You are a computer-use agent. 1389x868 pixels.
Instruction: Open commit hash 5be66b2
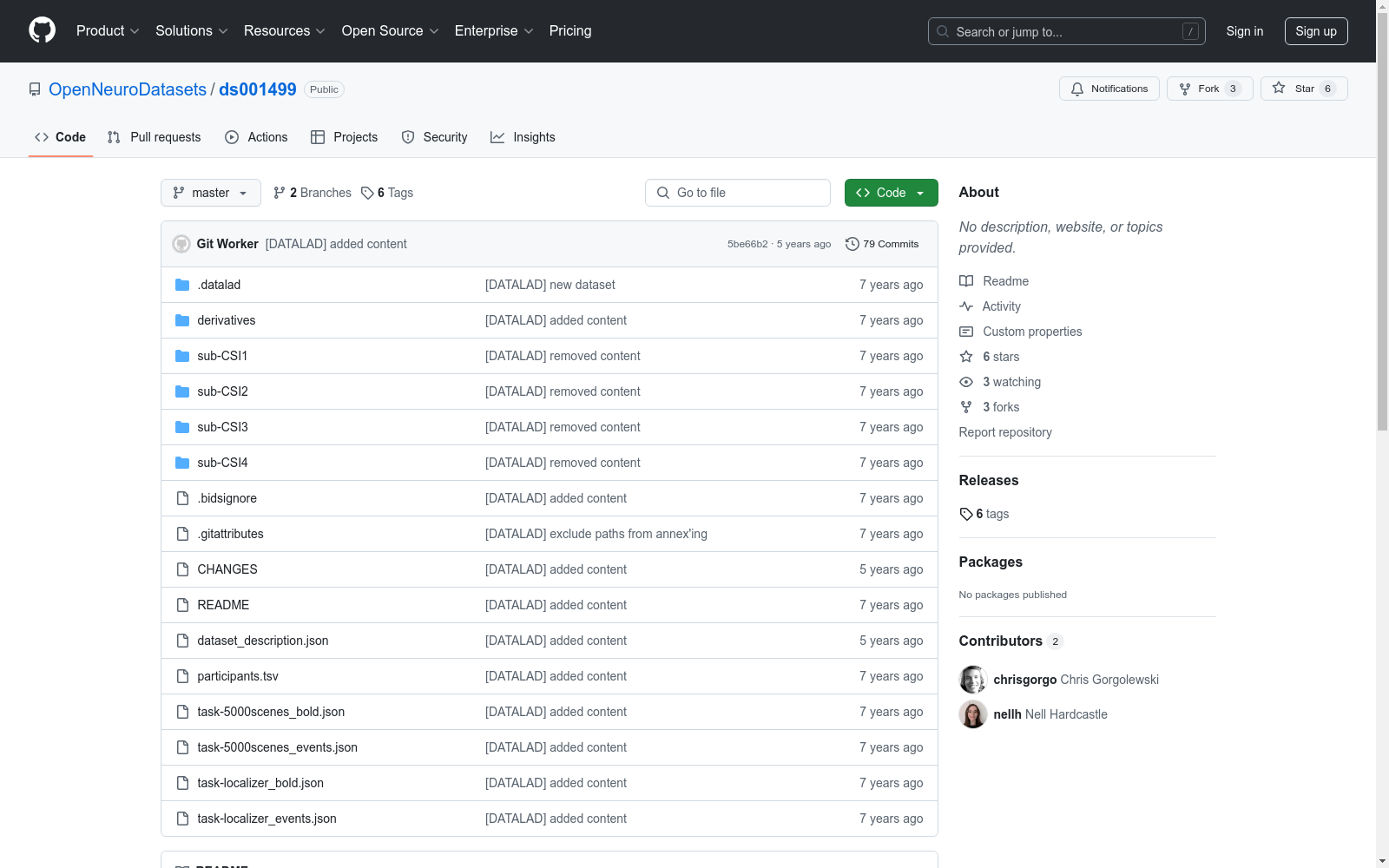coord(747,245)
